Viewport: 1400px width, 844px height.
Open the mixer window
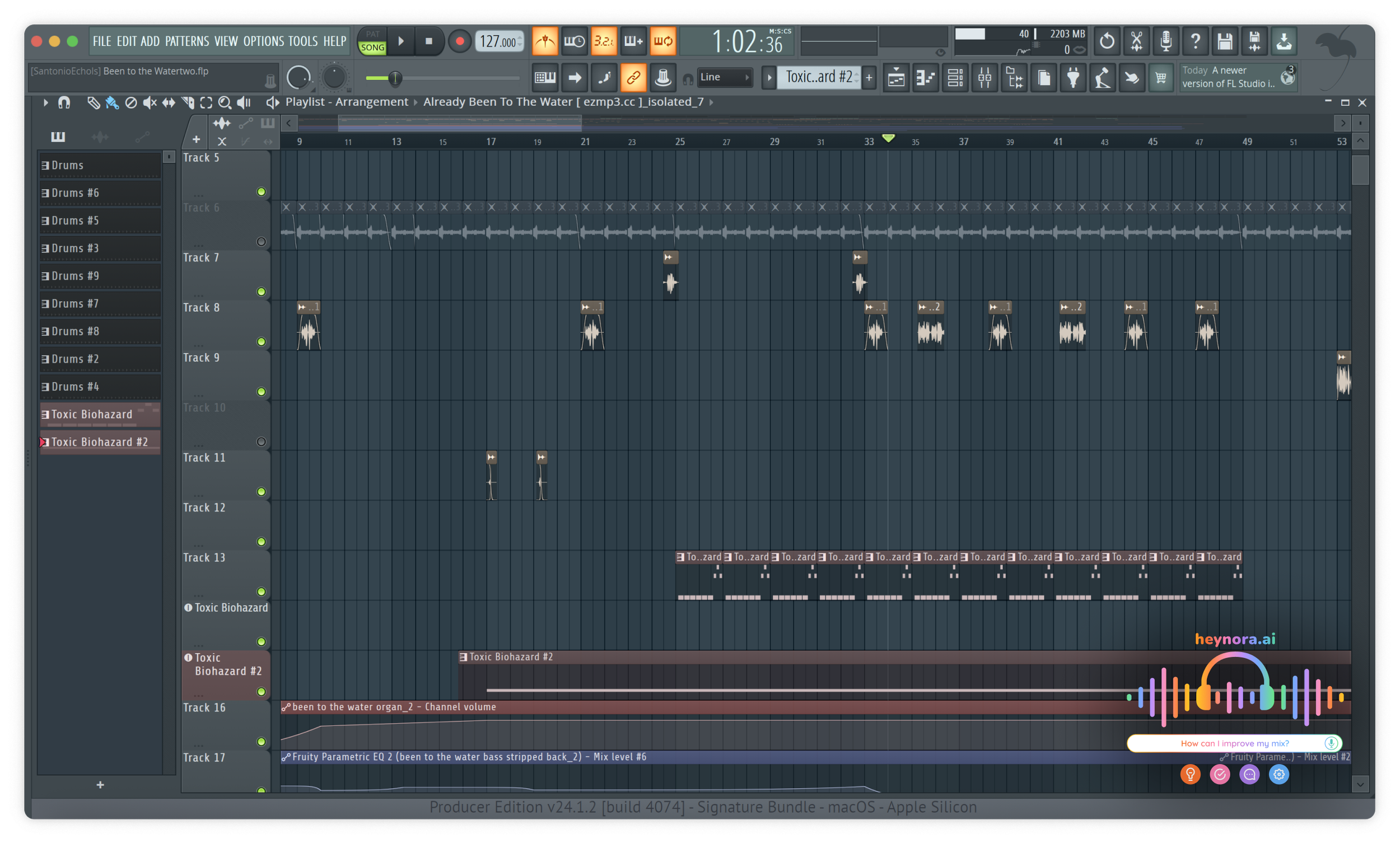[984, 78]
